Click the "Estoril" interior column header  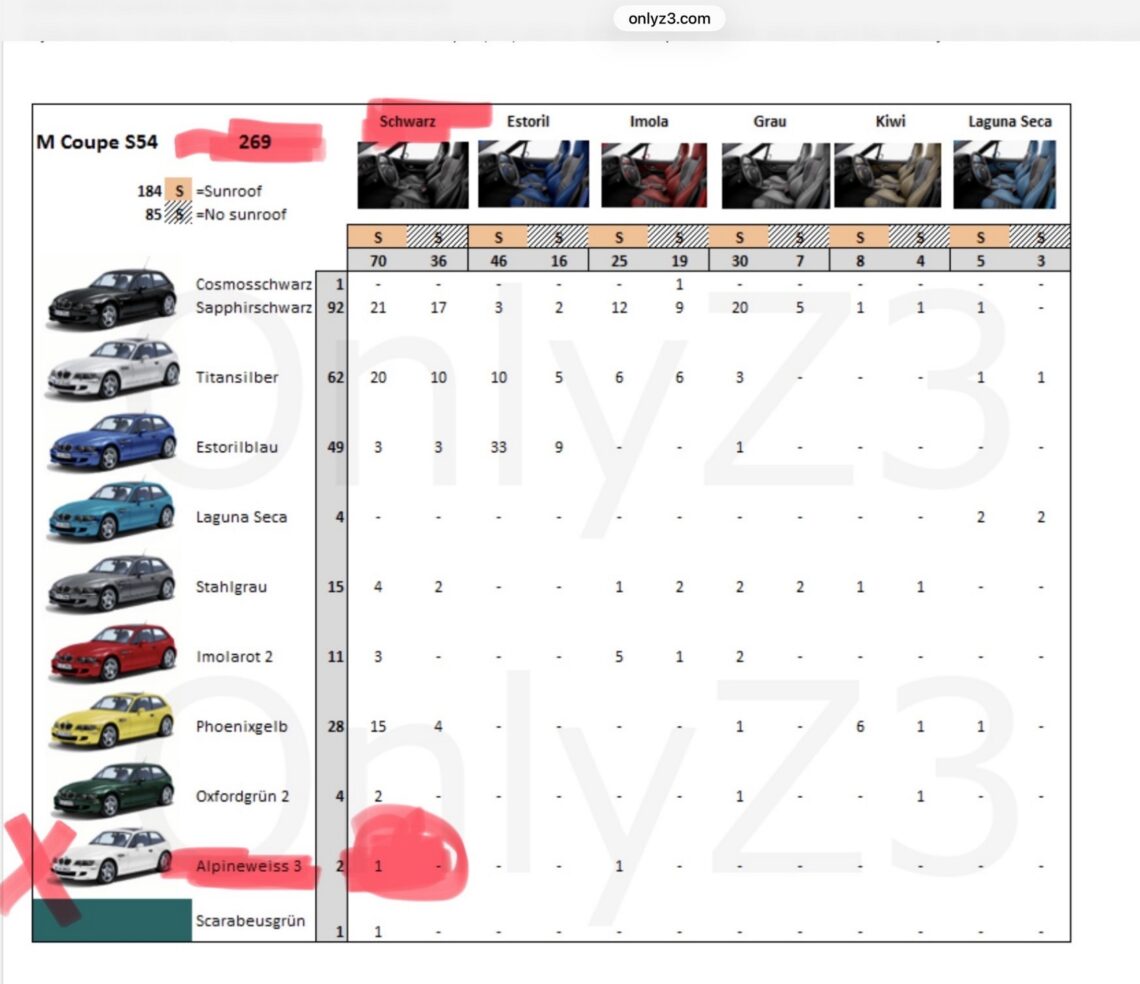(528, 121)
